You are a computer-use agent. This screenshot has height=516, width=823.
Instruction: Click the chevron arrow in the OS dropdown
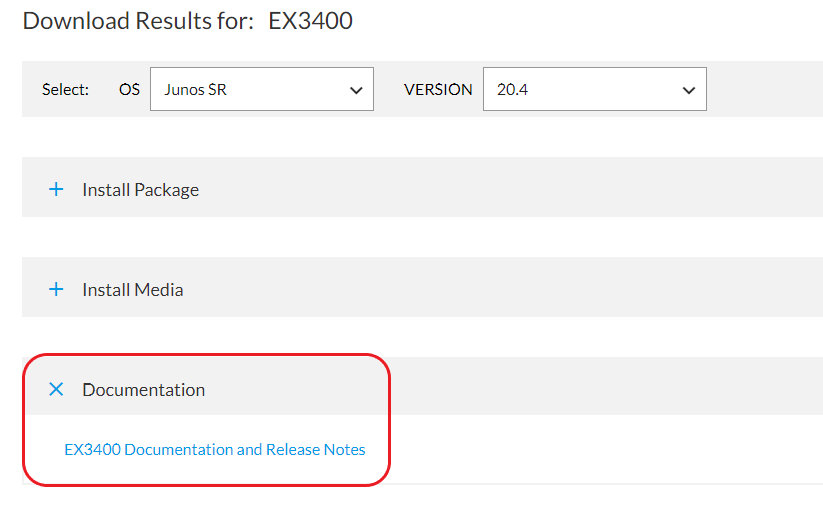coord(356,90)
